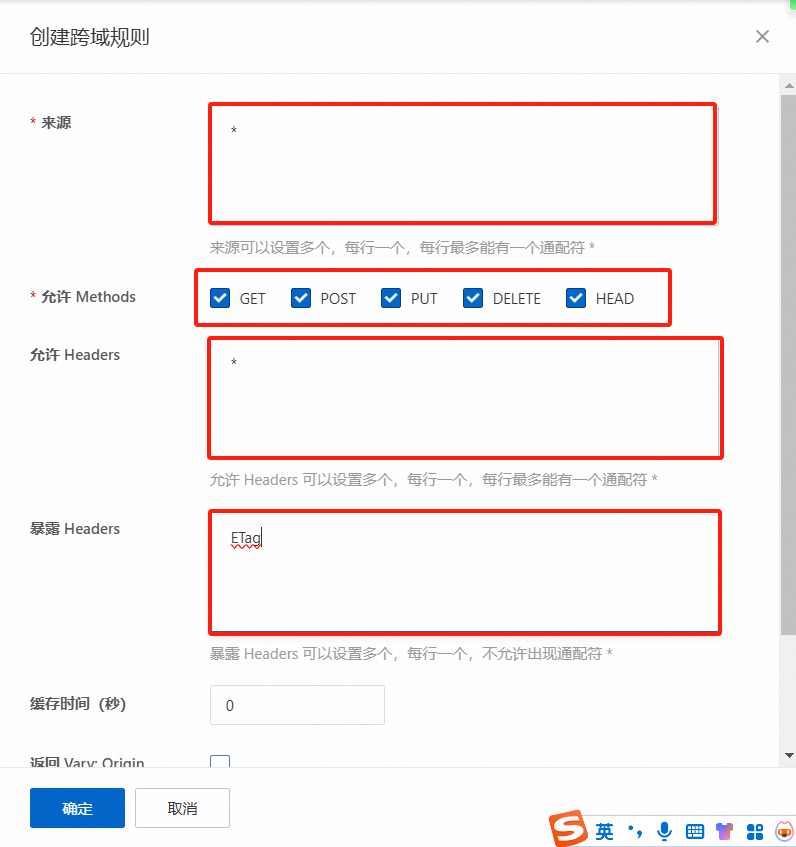Click the scrollbar up arrow
796x847 pixels.
pyautogui.click(x=789, y=85)
